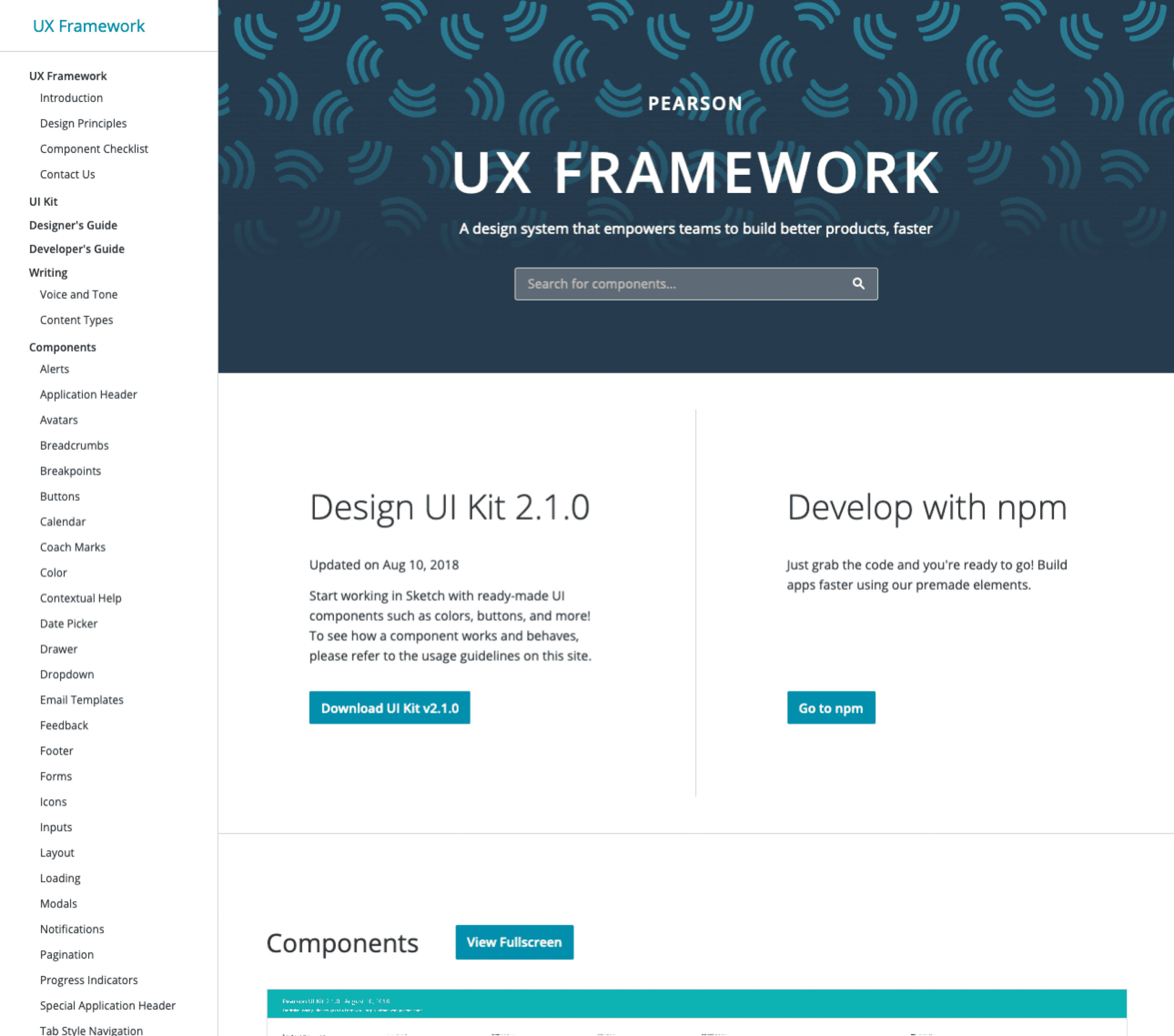Go to Design Principles in sidebar
This screenshot has width=1174, height=1036.
click(x=83, y=124)
